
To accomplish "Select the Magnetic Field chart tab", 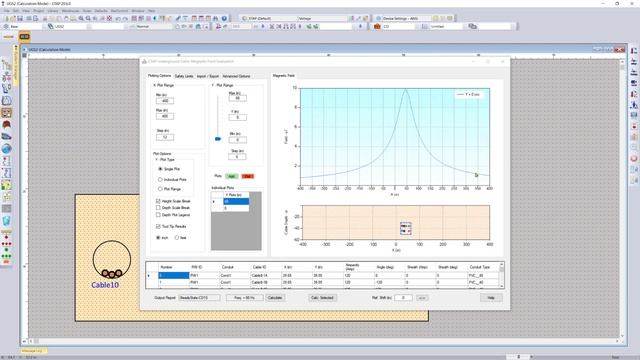I will pos(284,76).
